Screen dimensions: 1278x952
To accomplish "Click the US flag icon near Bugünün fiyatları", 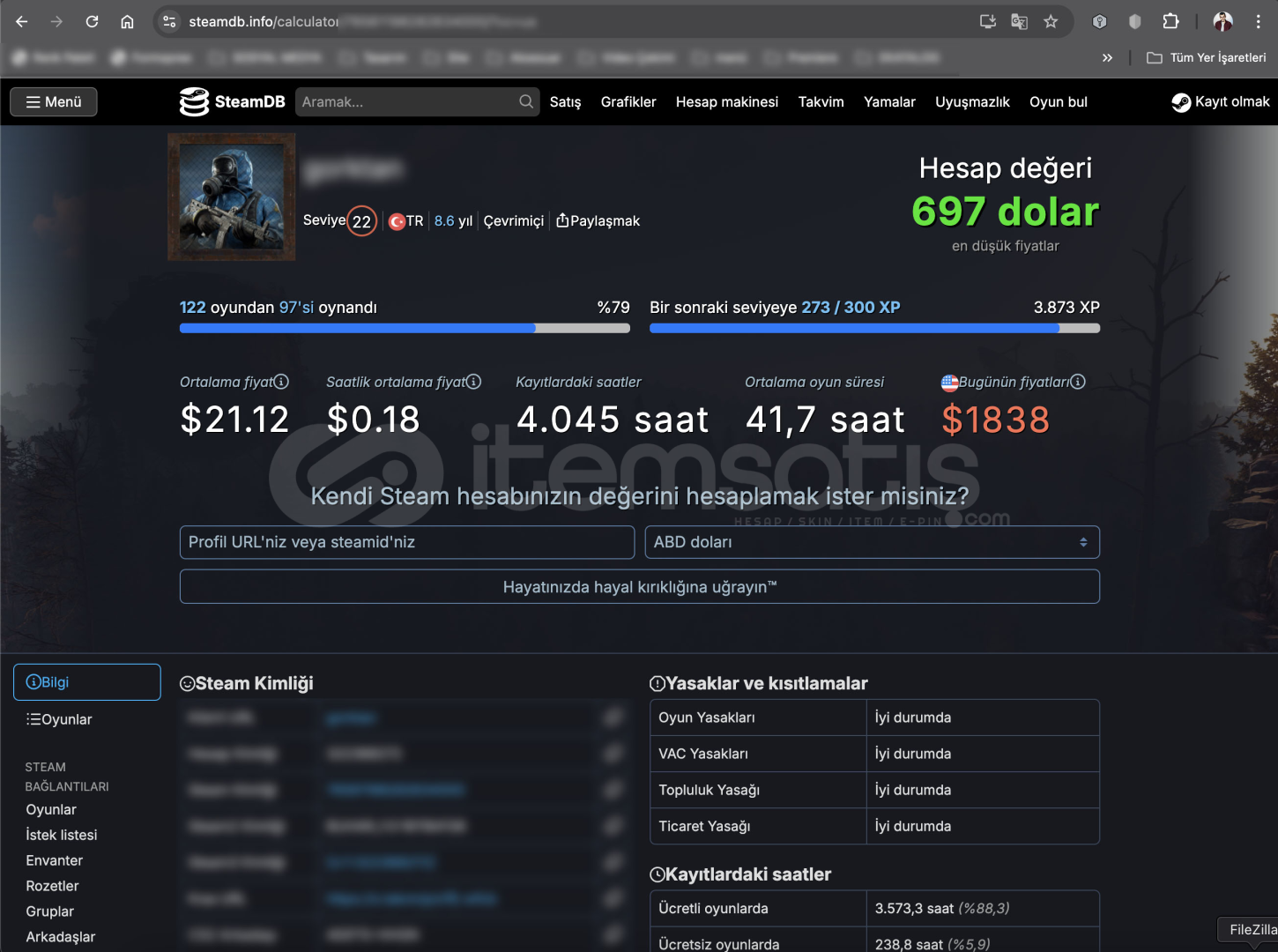I will 949,383.
